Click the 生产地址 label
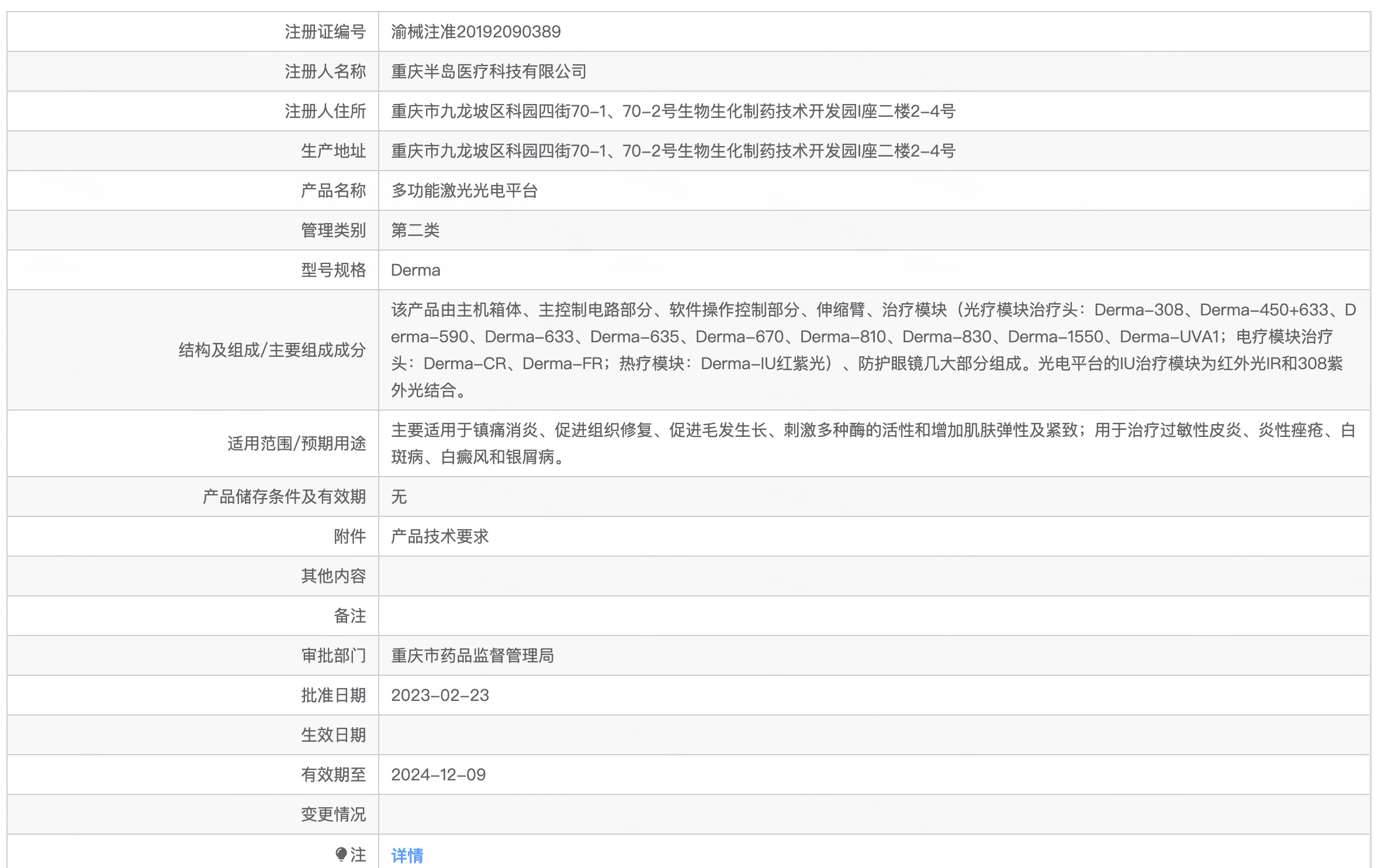The image size is (1385, 868). tap(334, 151)
